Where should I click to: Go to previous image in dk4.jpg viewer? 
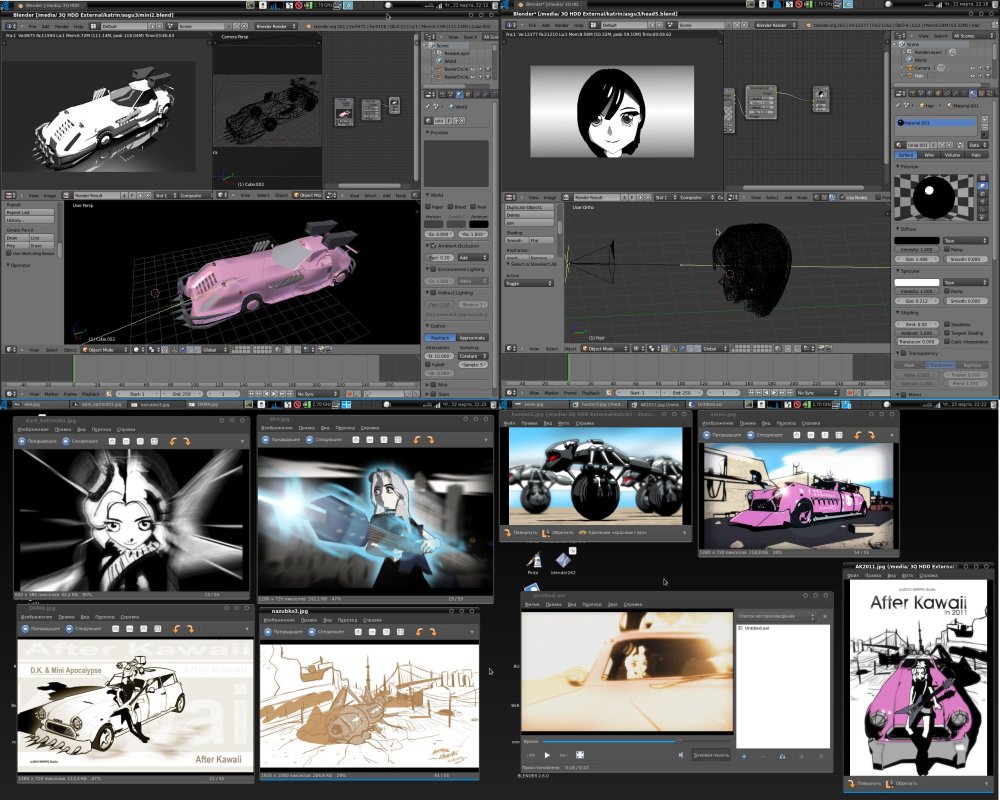click(x=281, y=440)
